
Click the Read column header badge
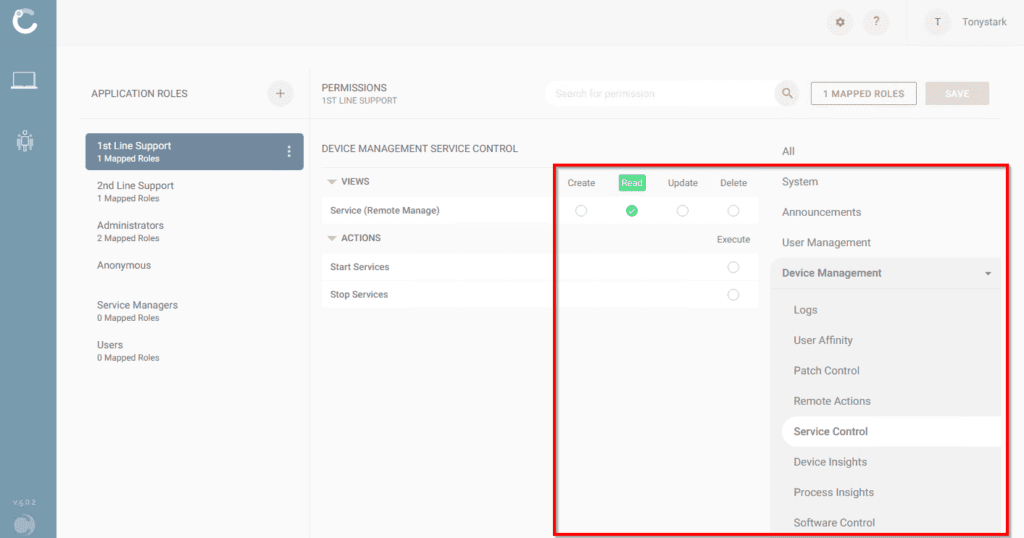(632, 183)
